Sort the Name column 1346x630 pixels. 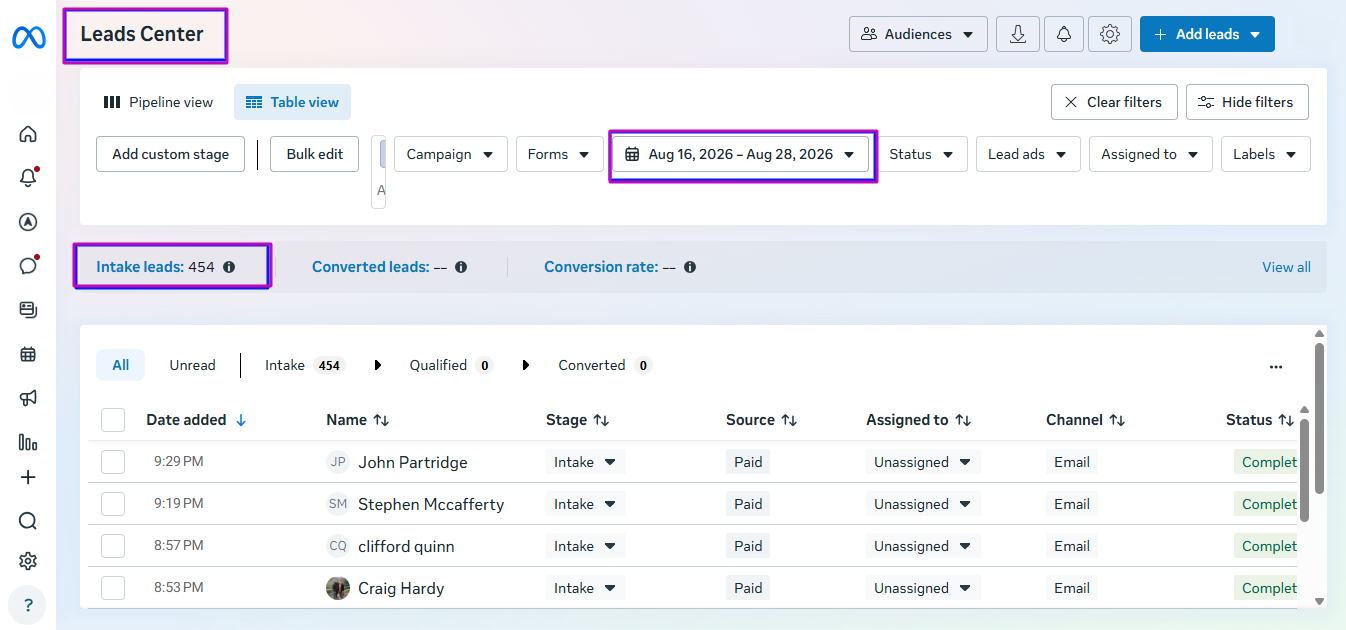[381, 420]
